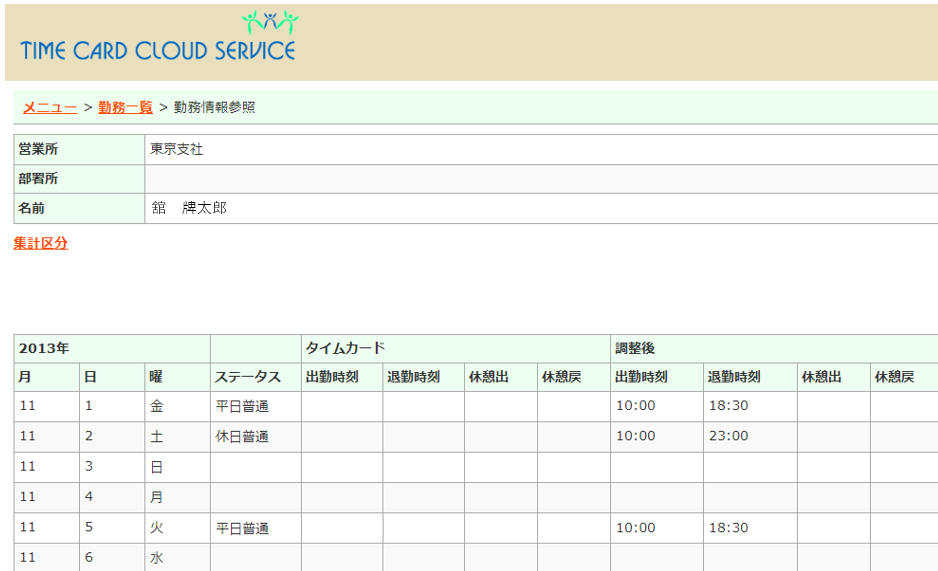Click the green people figures icon
938x571 pixels.
(x=270, y=22)
